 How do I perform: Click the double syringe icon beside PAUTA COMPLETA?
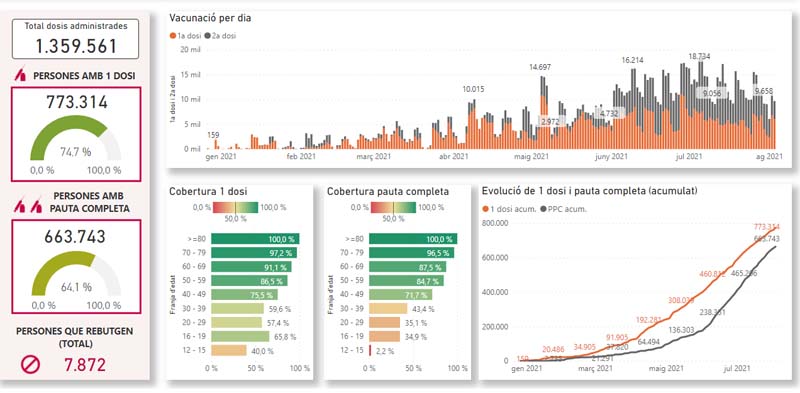click(29, 206)
